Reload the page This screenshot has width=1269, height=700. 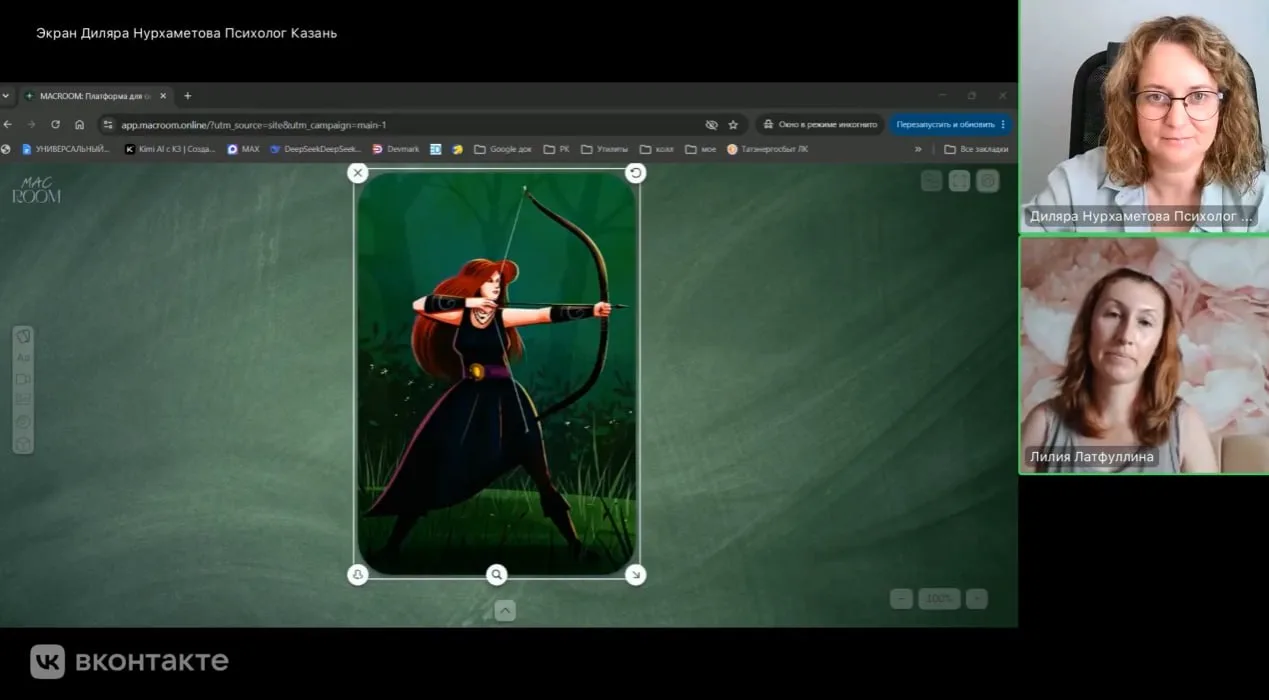(55, 125)
